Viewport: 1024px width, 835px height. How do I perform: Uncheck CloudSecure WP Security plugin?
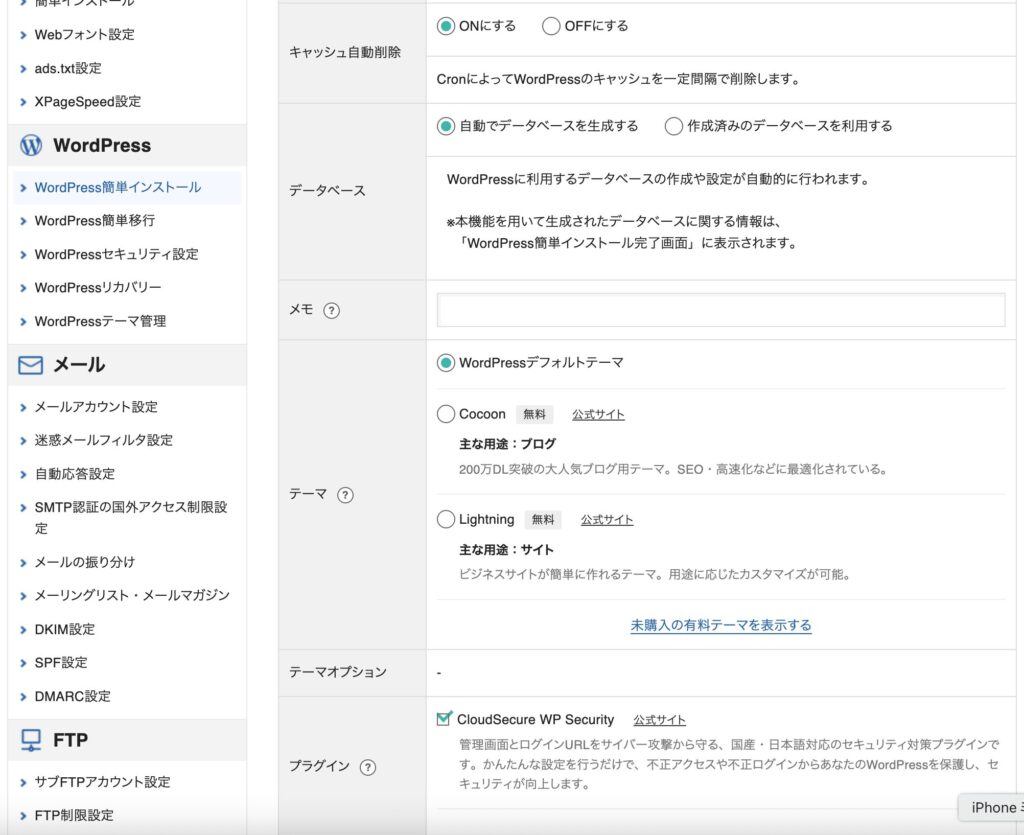pos(444,719)
